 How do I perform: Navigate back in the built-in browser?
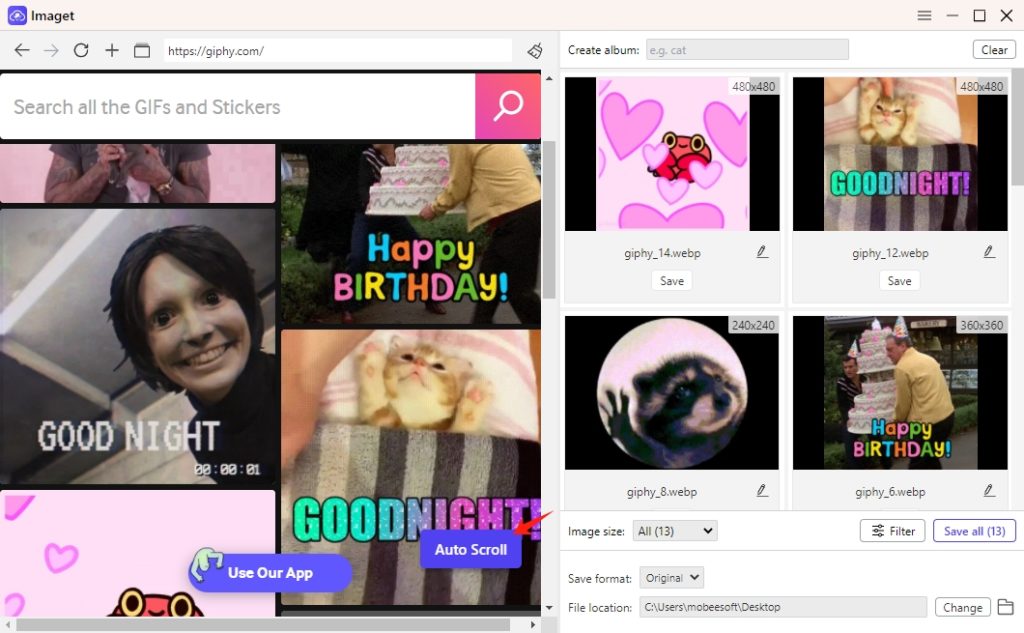[x=22, y=49]
